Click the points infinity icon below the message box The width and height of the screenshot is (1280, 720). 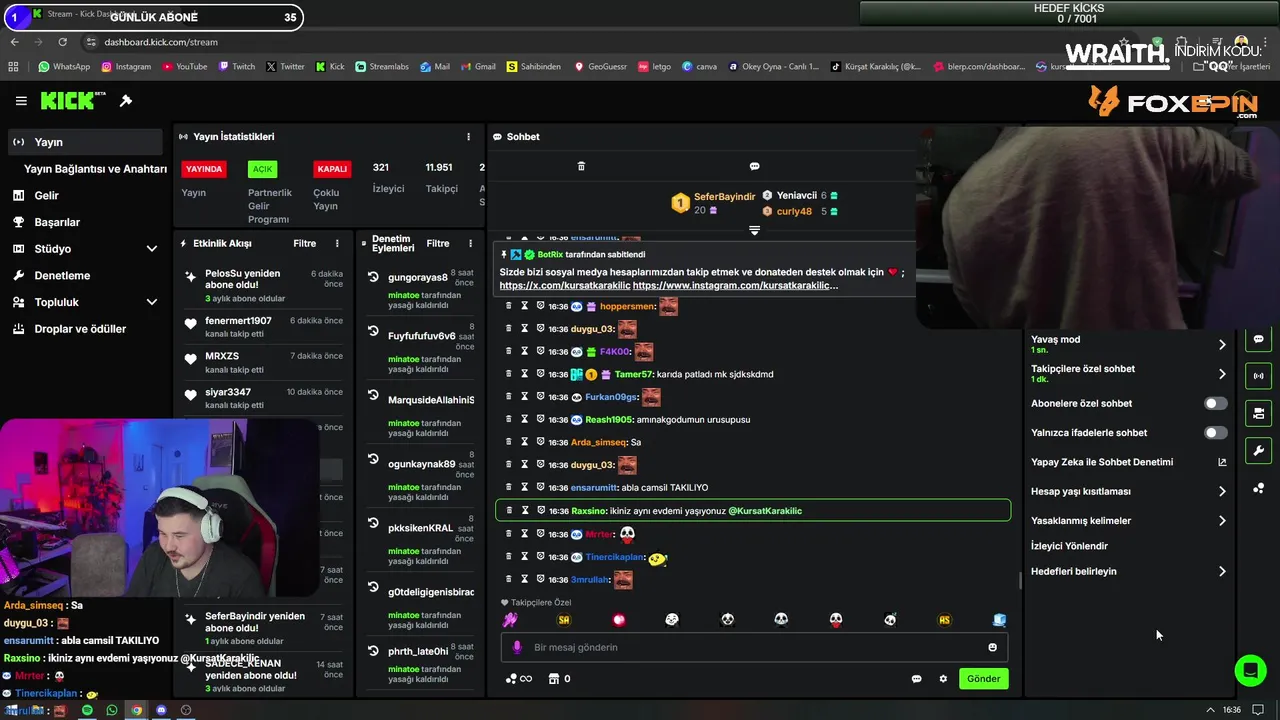pos(518,679)
